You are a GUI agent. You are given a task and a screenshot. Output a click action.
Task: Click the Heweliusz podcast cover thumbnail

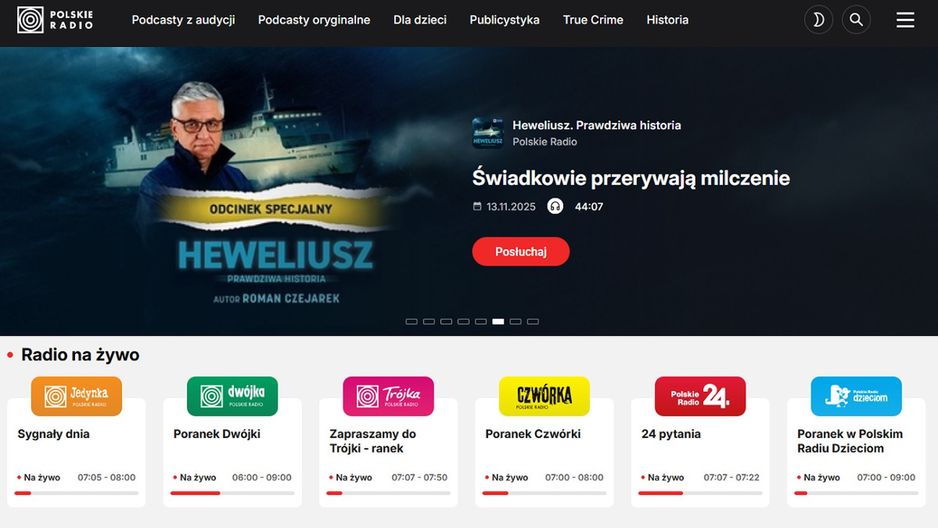coord(488,133)
